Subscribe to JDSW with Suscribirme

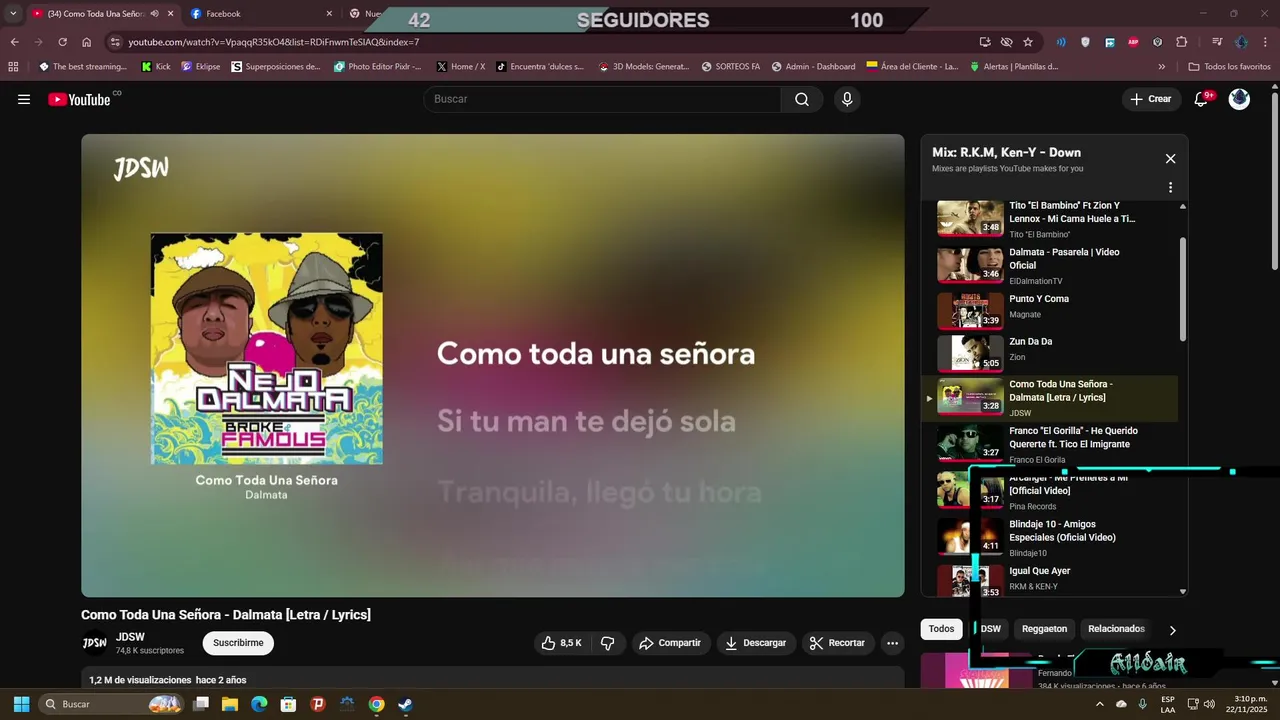238,643
